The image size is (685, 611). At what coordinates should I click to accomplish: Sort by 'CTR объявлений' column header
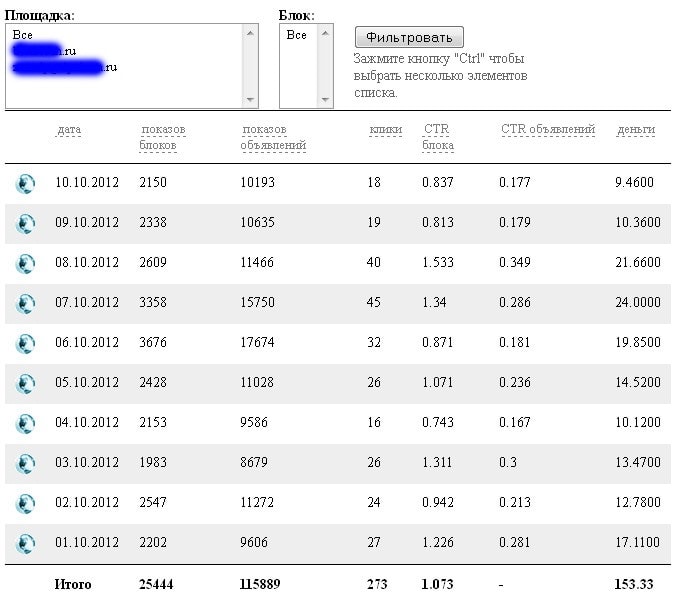[548, 129]
